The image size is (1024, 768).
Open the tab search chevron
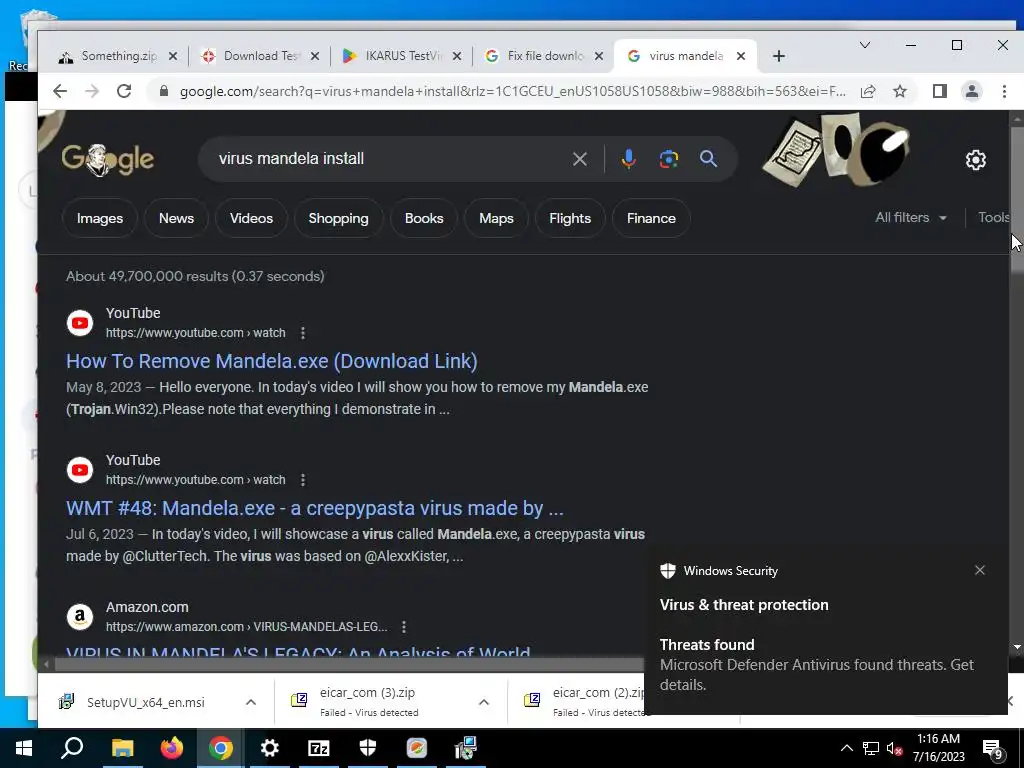click(865, 45)
